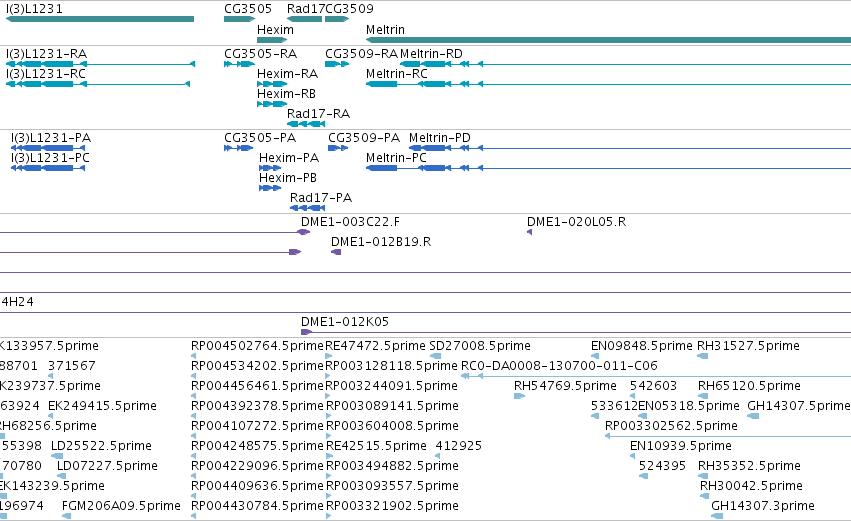Select transcript l(3)L1231-RC
The height and width of the screenshot is (521, 851).
[98, 84]
